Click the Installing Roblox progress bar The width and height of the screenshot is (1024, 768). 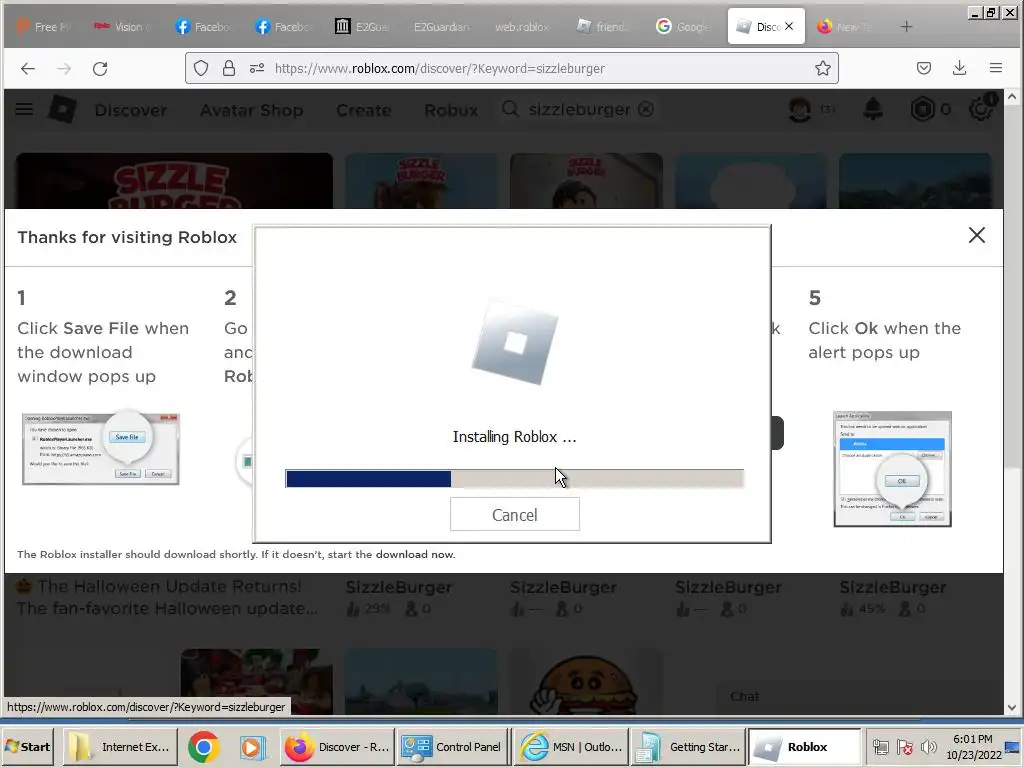pyautogui.click(x=515, y=479)
